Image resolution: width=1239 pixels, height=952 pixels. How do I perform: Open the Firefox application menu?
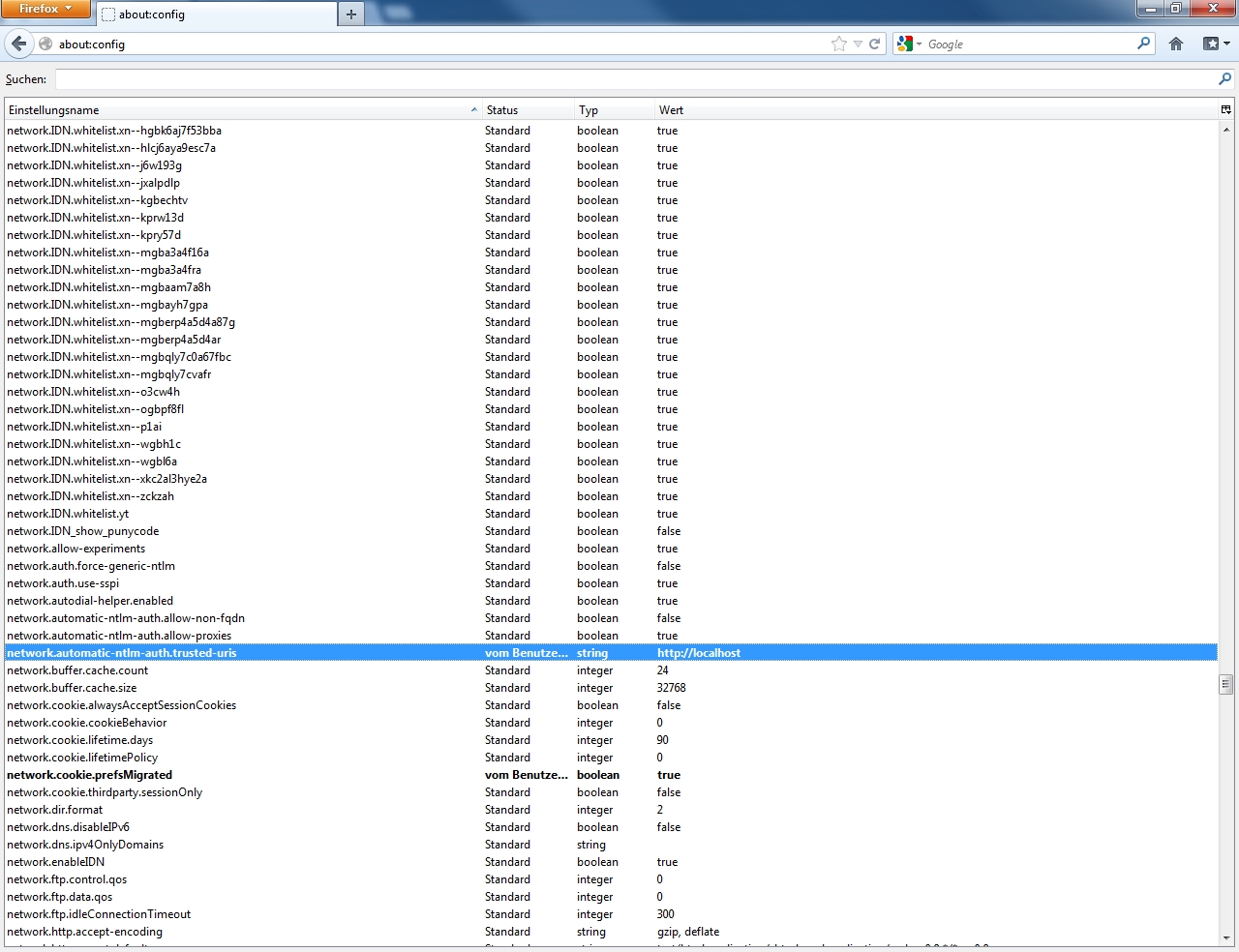(x=45, y=9)
